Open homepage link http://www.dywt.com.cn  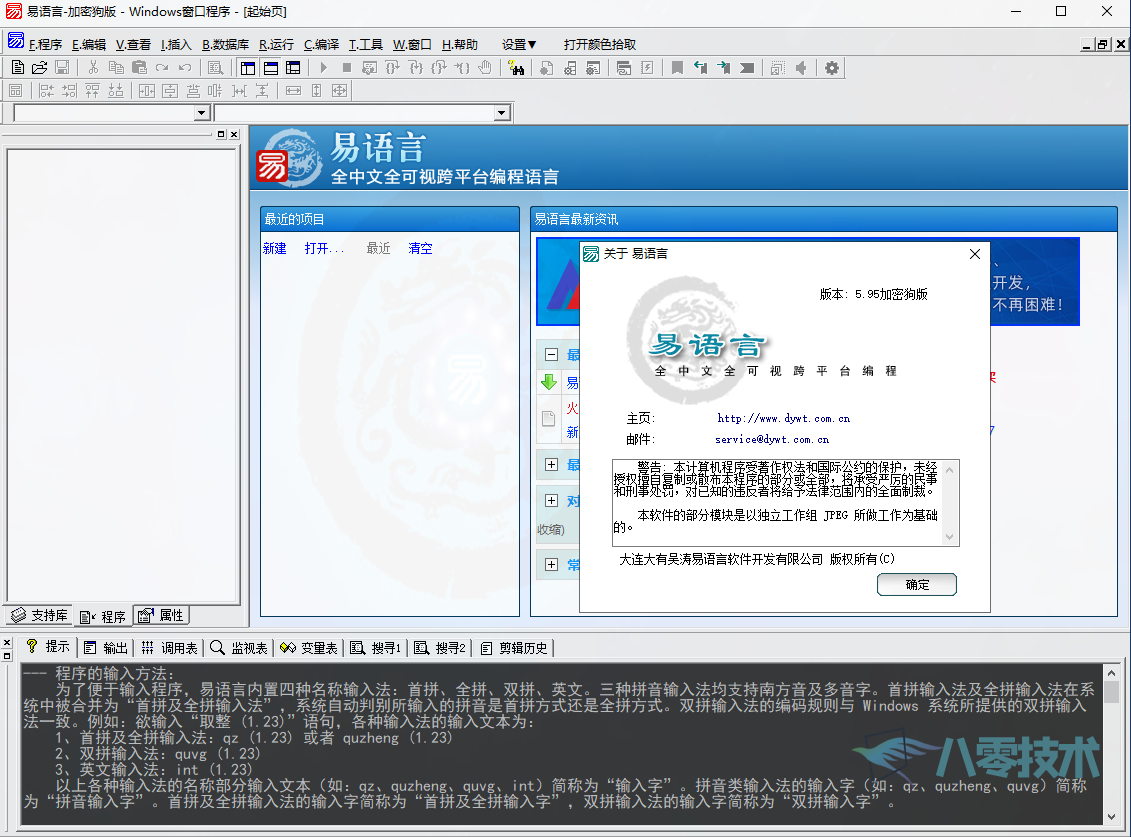(x=783, y=418)
